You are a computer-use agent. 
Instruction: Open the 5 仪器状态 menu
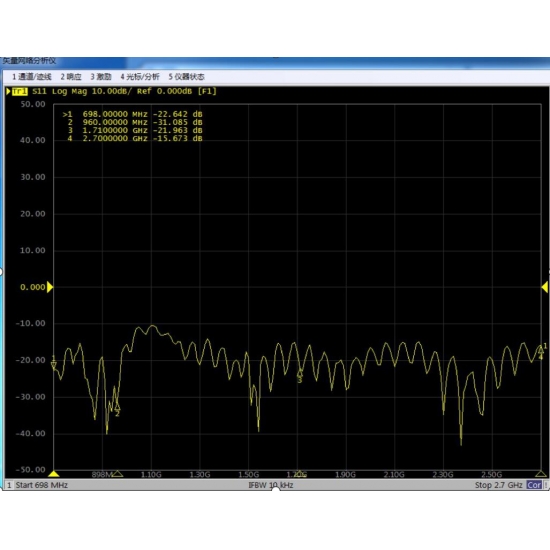(x=186, y=76)
